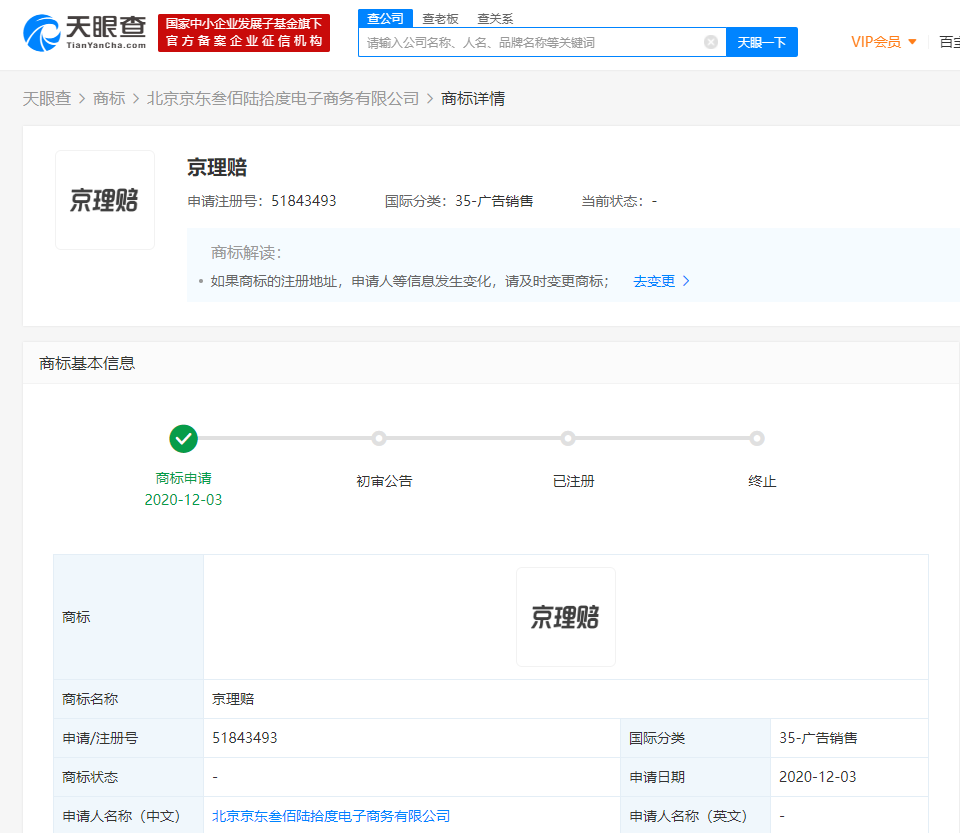Clear the search box with the X icon

[x=711, y=42]
